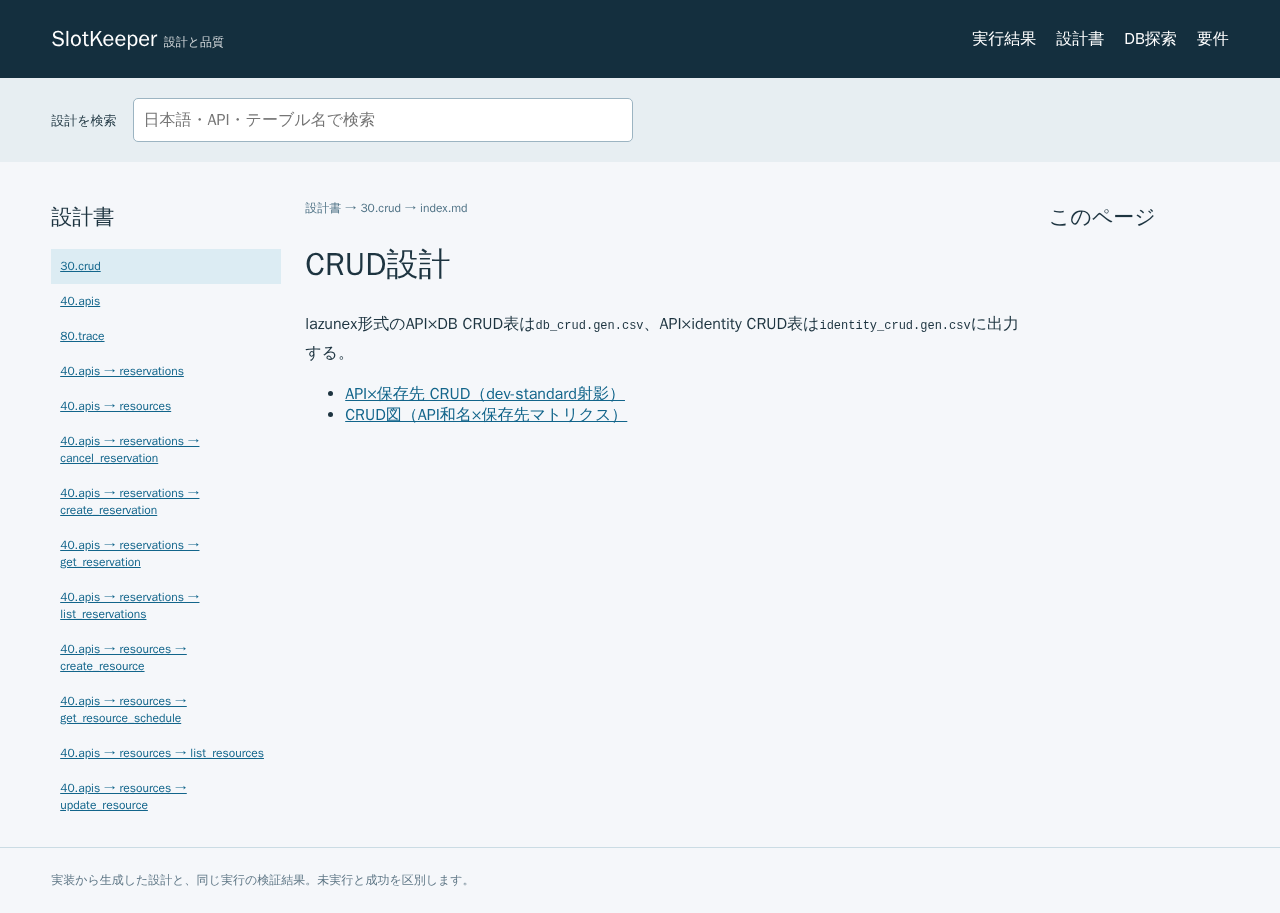Open list_resources sidebar link
This screenshot has height=913, width=1280.
[166, 753]
